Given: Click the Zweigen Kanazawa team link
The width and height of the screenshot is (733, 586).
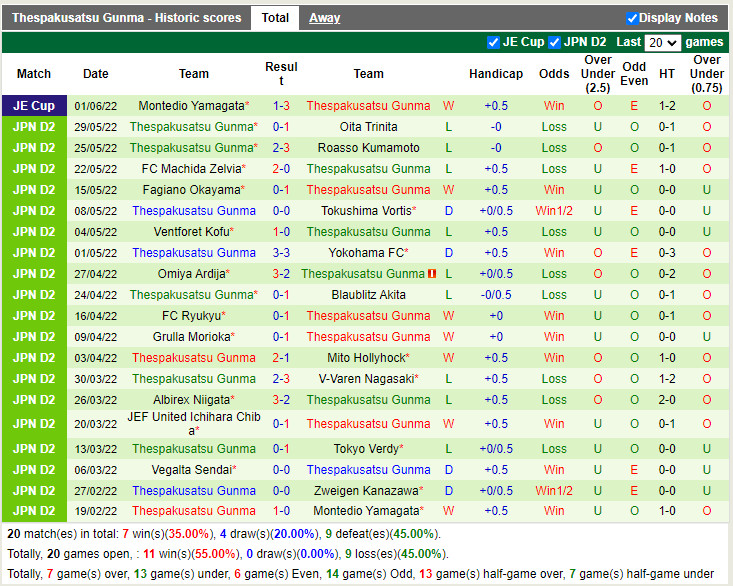Looking at the screenshot, I should [365, 491].
